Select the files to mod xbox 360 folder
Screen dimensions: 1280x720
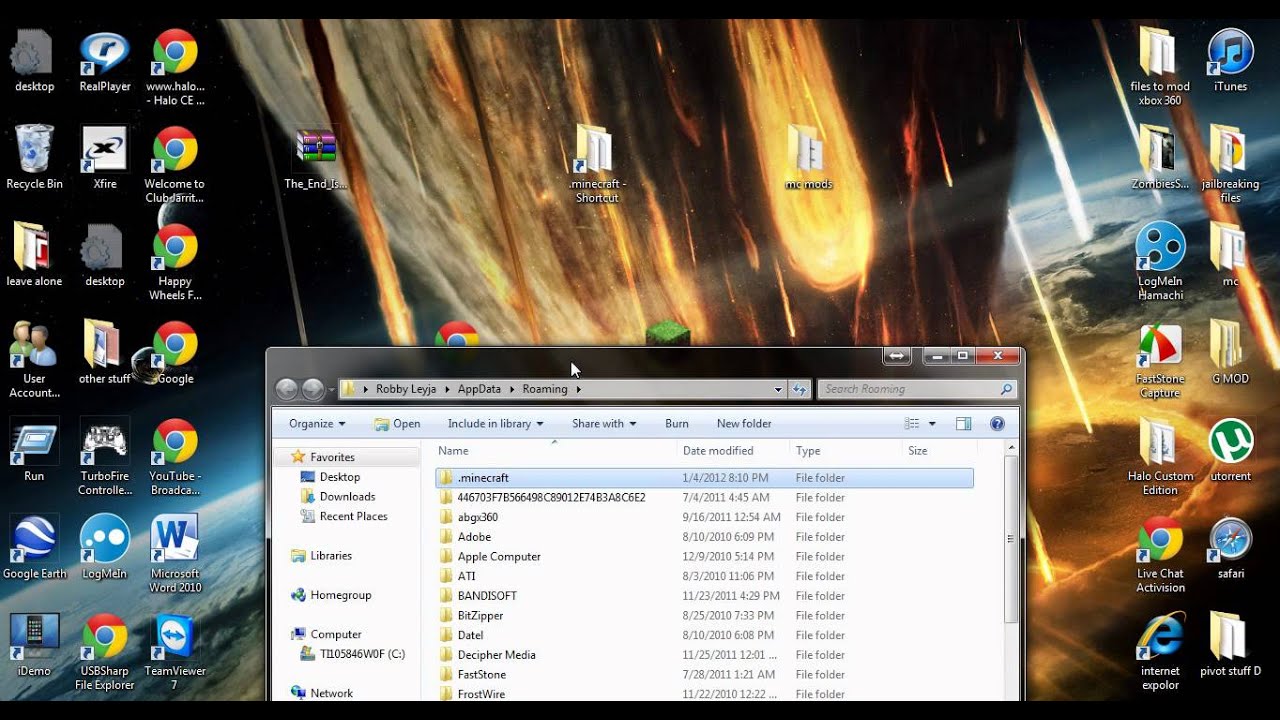point(1160,68)
